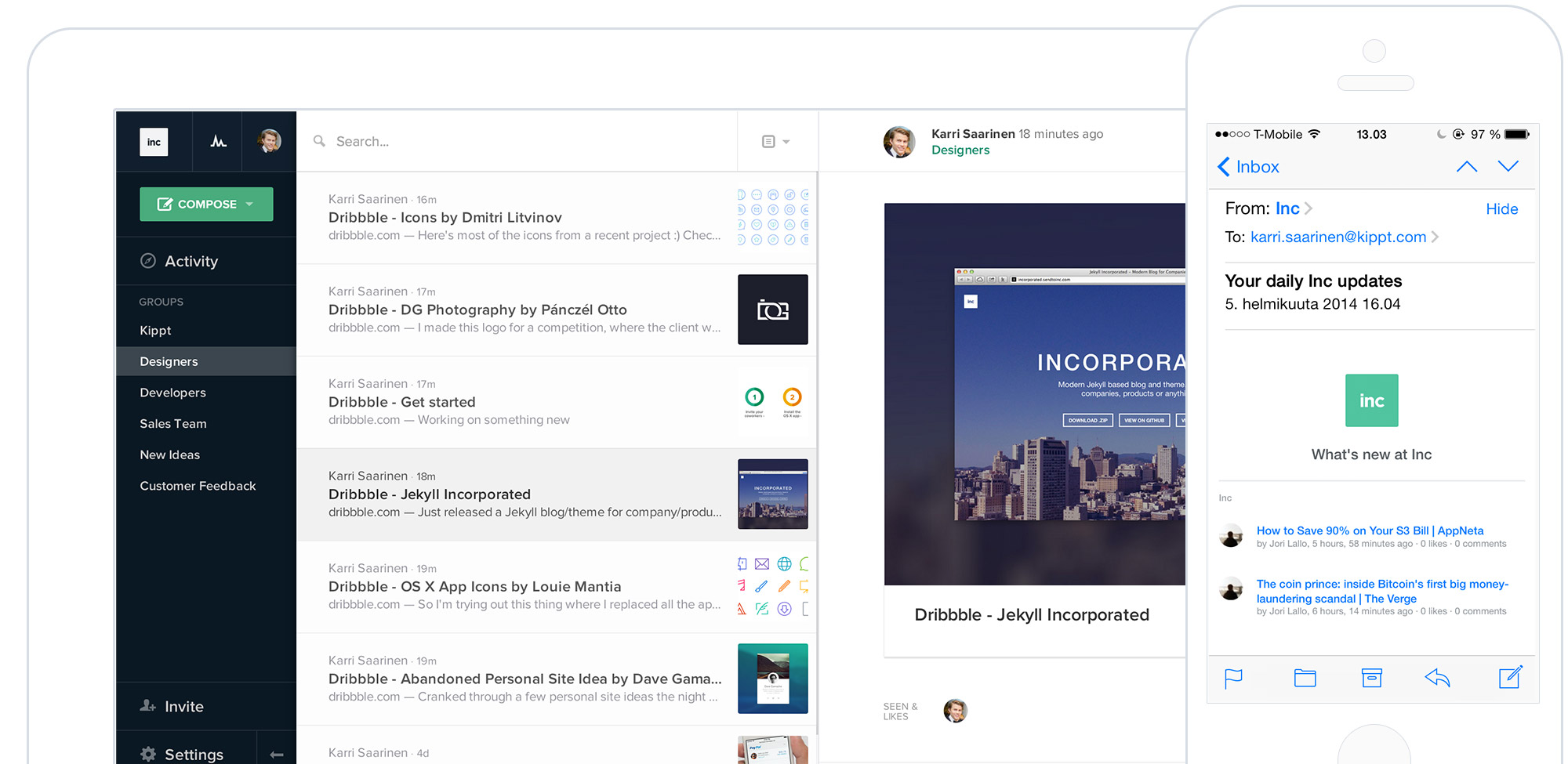The image size is (1568, 764).
Task: Click Karri Saarinen avatar in post header
Action: [x=898, y=142]
